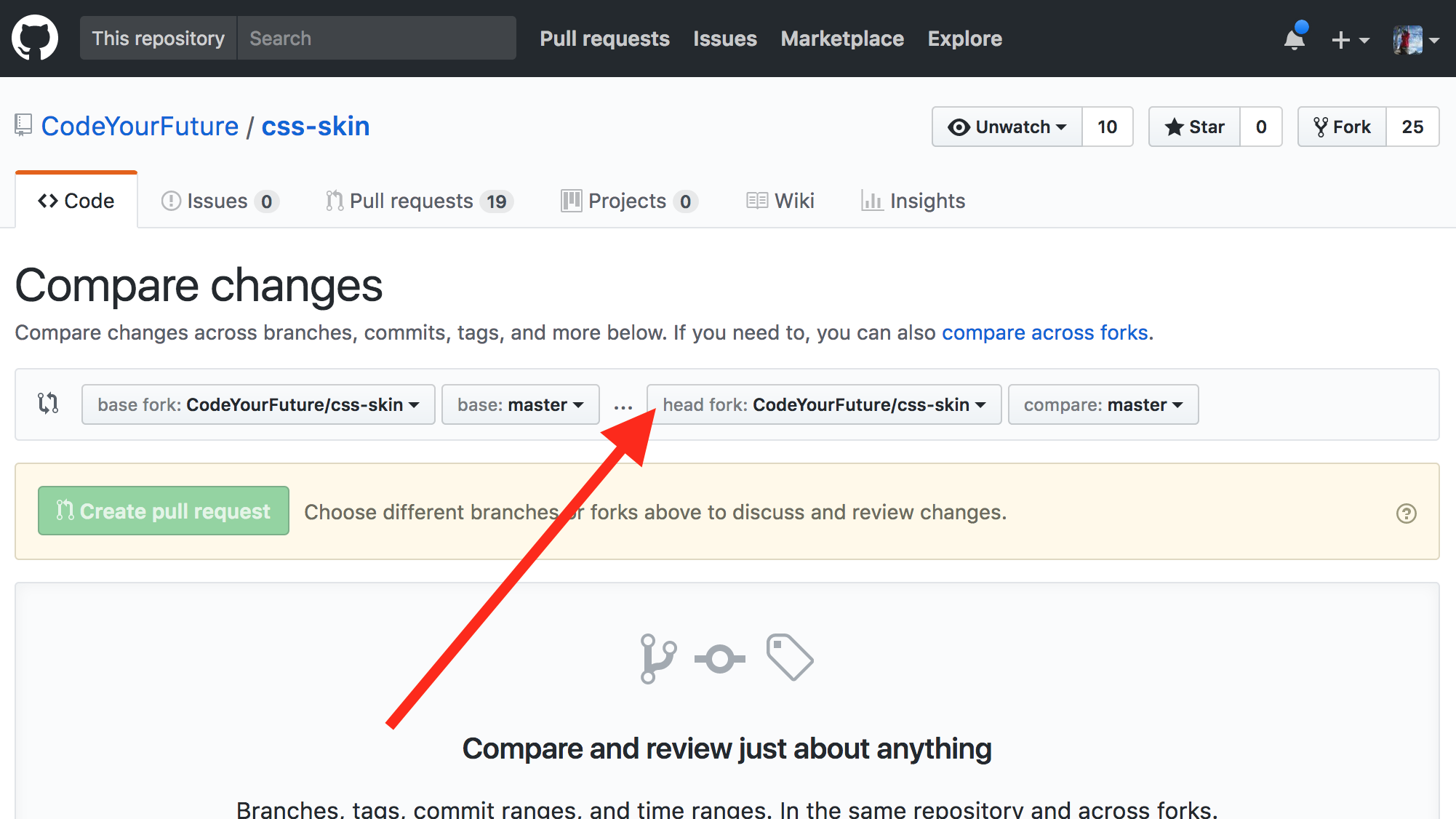The height and width of the screenshot is (819, 1456).
Task: View the forks count 25
Action: [x=1412, y=127]
